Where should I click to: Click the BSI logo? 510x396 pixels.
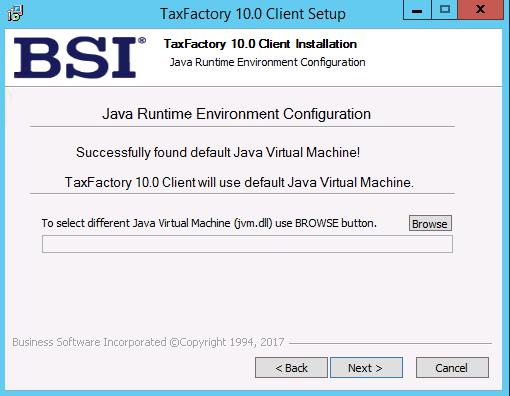point(80,57)
